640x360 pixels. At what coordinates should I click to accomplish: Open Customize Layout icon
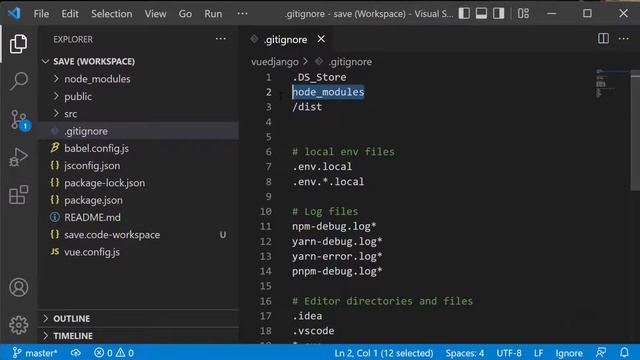(x=523, y=13)
